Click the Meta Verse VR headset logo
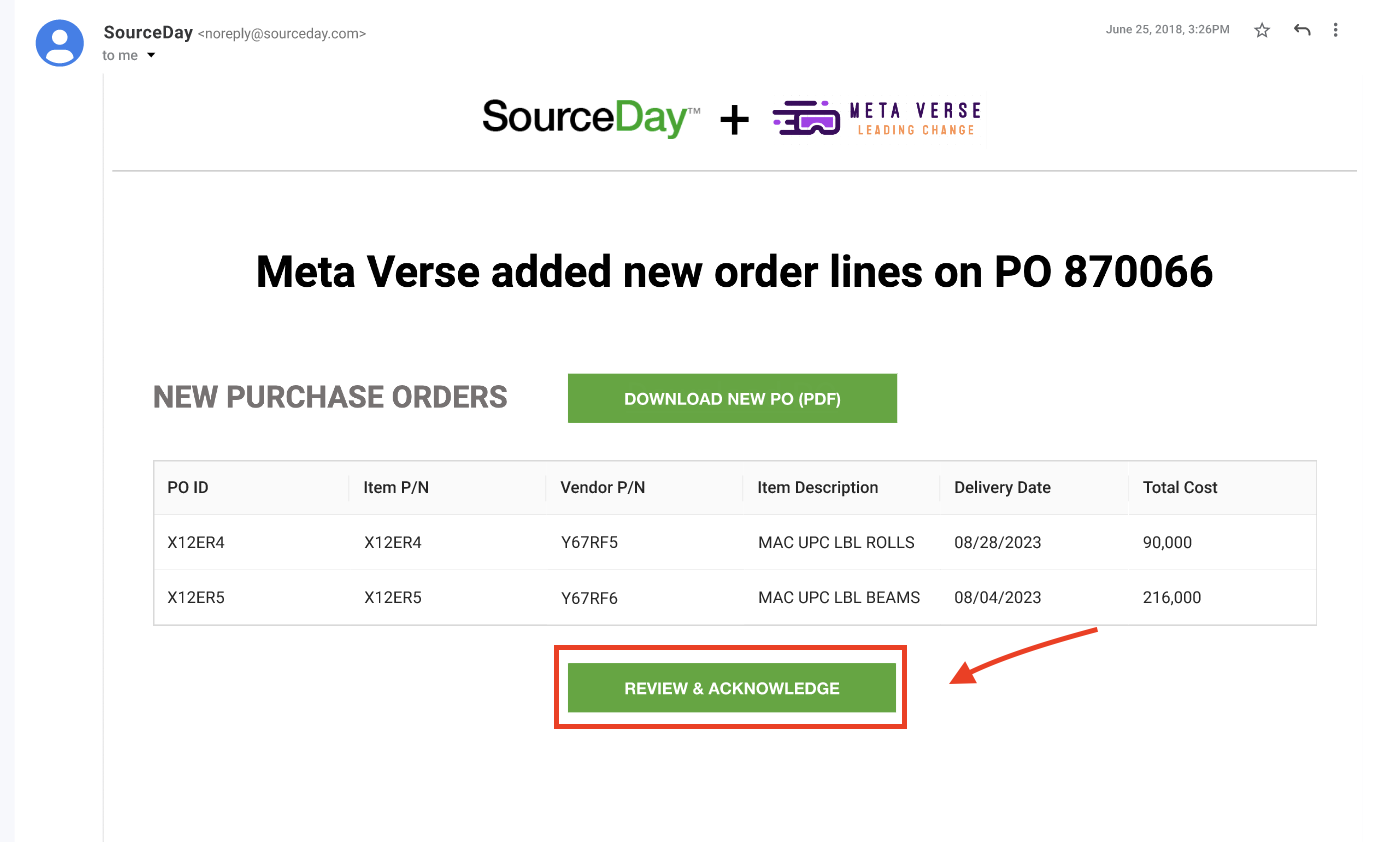The image size is (1382, 842). tap(806, 119)
